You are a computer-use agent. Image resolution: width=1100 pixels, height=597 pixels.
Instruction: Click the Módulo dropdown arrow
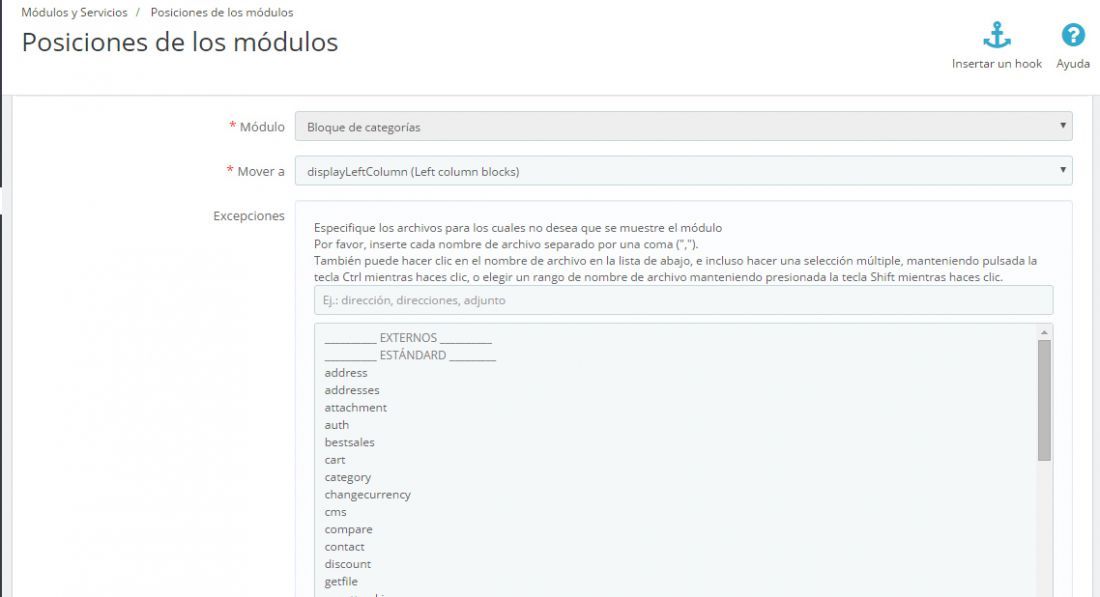click(1063, 126)
